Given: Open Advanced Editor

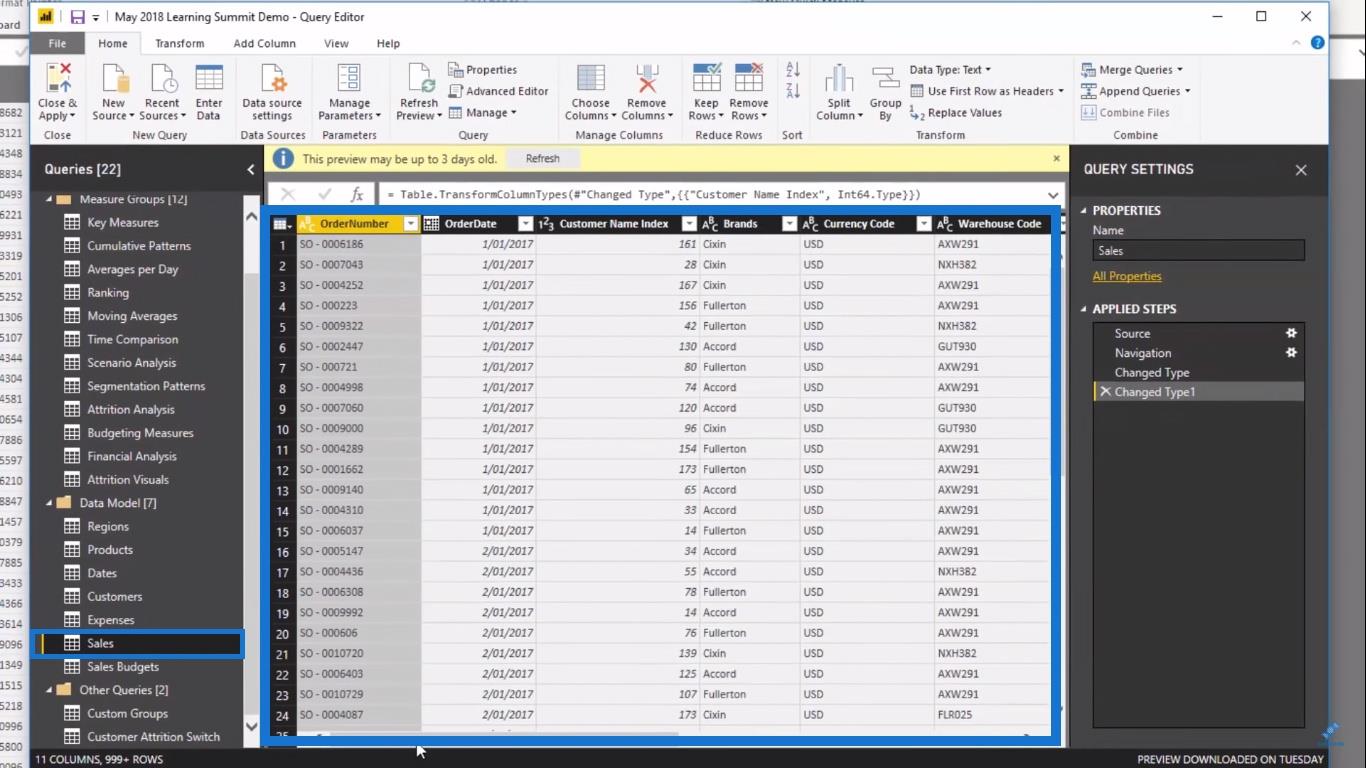Looking at the screenshot, I should tap(498, 91).
